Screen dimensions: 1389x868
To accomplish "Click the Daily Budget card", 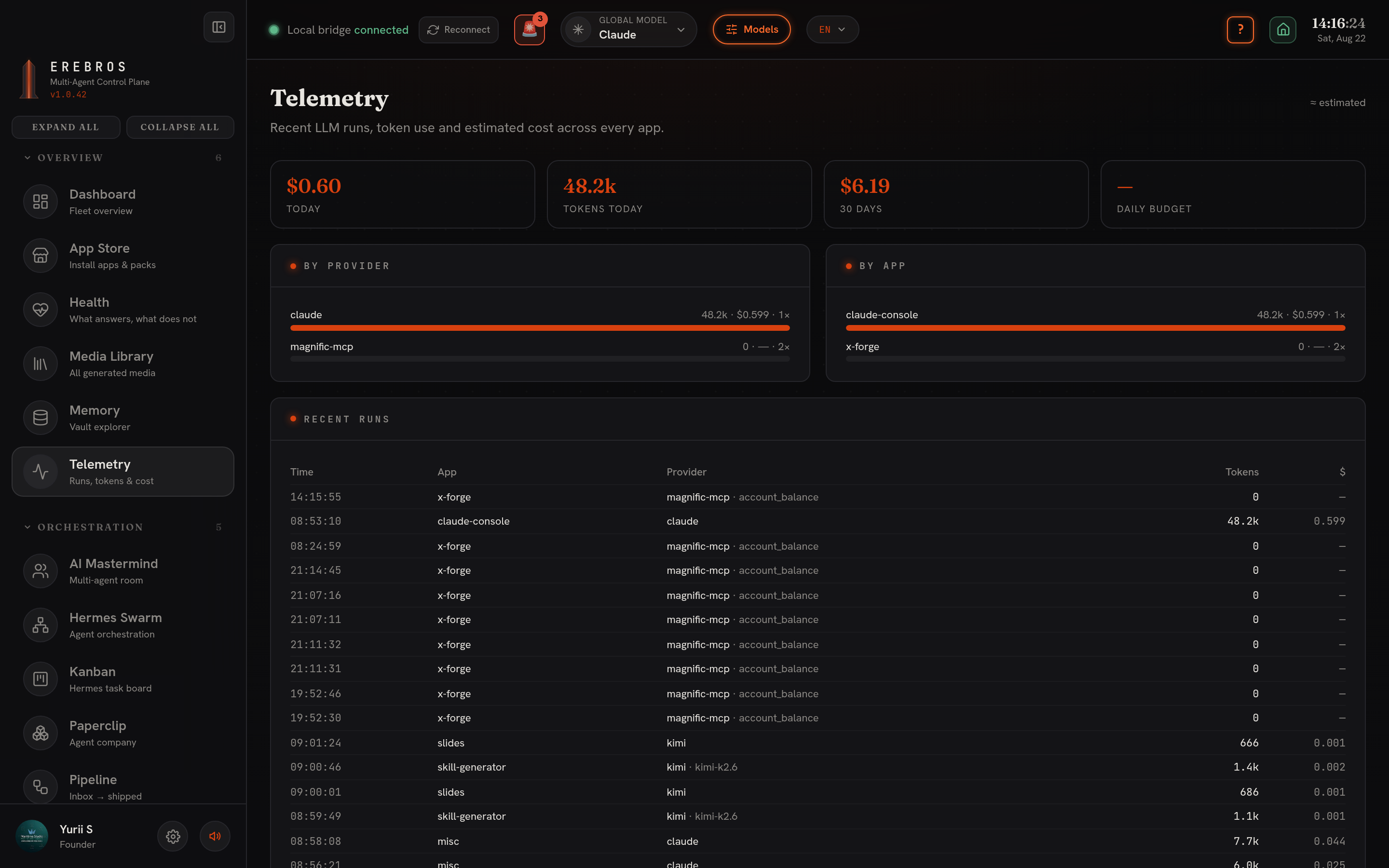I will click(x=1232, y=194).
